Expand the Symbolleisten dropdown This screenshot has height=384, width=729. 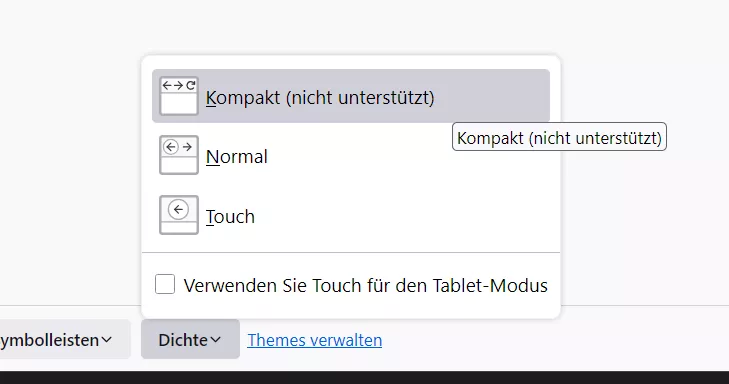click(64, 339)
